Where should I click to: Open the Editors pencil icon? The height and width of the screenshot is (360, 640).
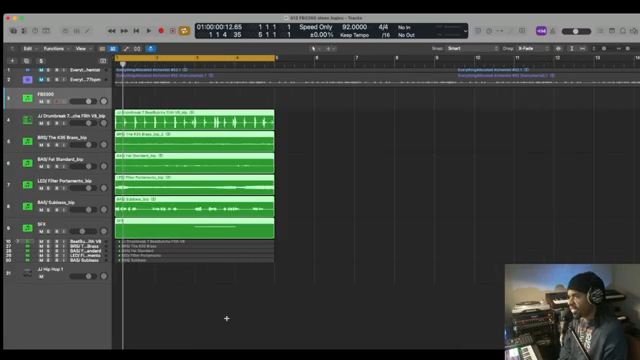(87, 31)
